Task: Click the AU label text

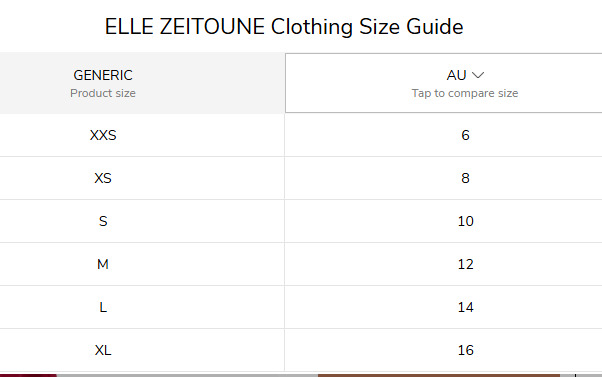Action: 456,75
